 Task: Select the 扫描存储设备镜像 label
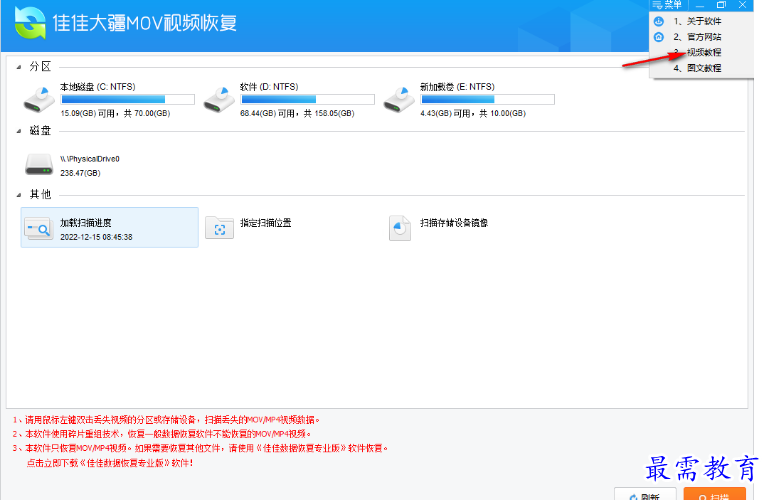[454, 223]
